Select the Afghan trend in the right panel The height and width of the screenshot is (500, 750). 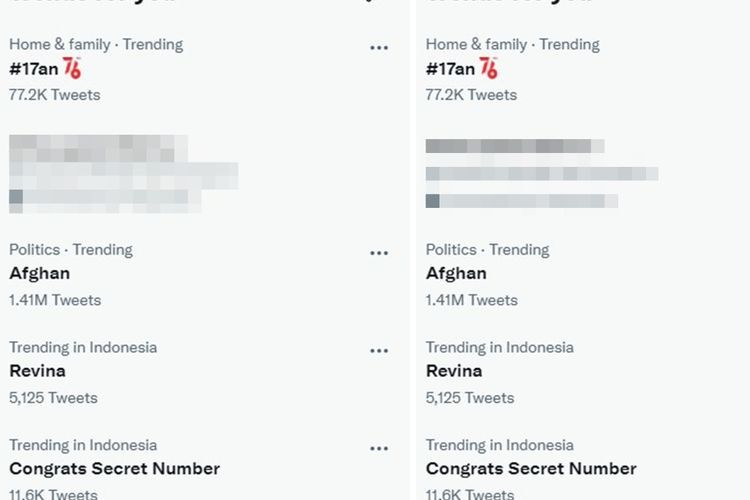point(456,273)
